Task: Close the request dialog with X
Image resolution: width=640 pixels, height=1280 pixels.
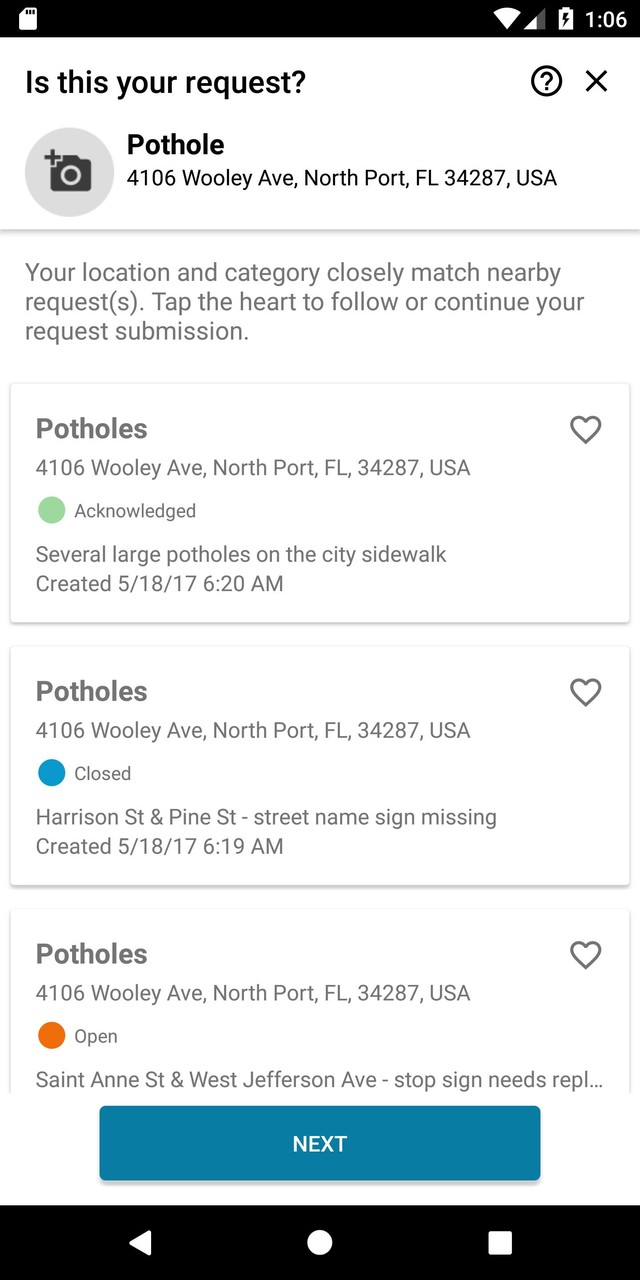Action: (596, 81)
